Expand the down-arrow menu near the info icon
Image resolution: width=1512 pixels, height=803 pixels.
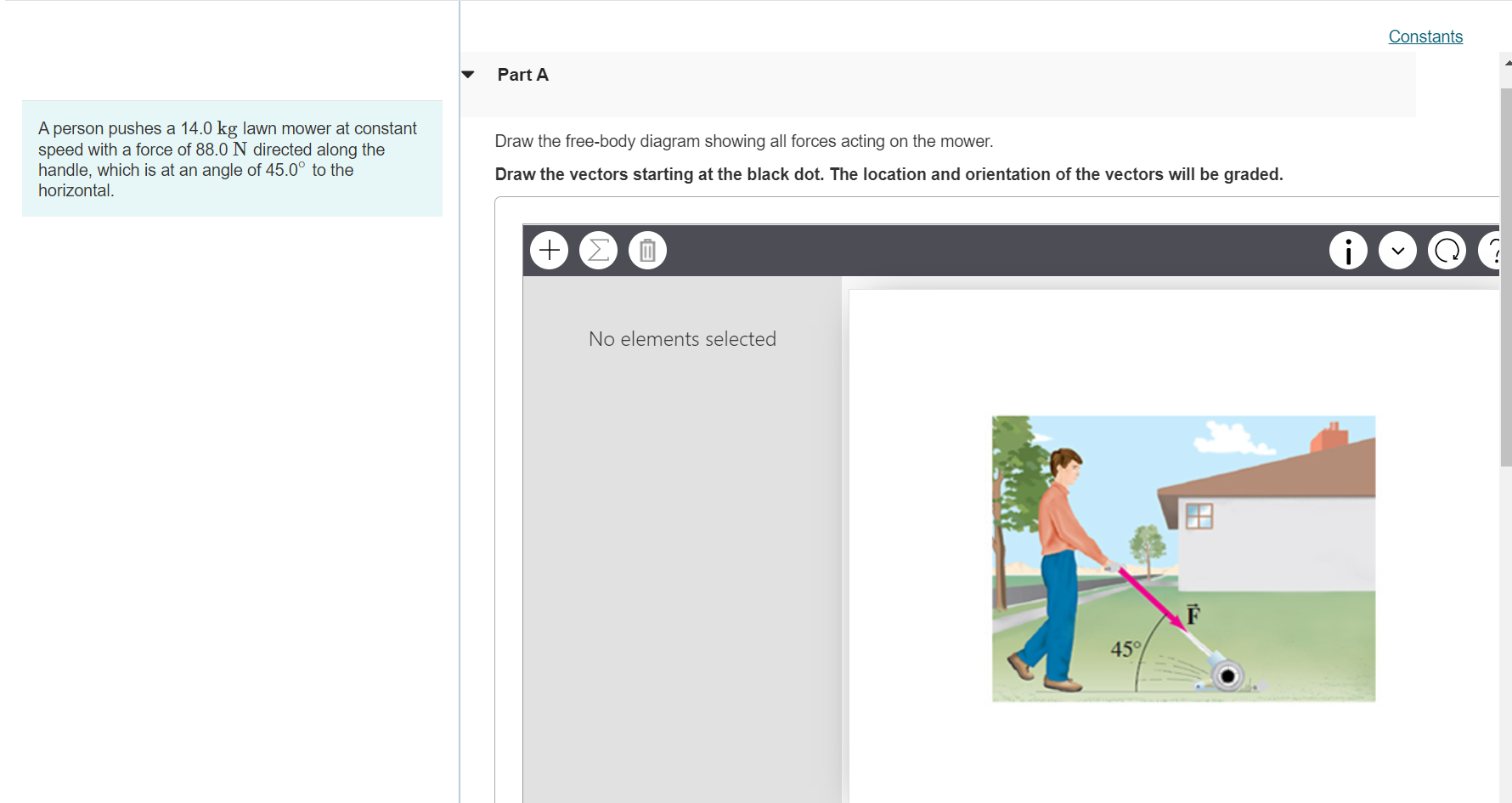pyautogui.click(x=1397, y=250)
